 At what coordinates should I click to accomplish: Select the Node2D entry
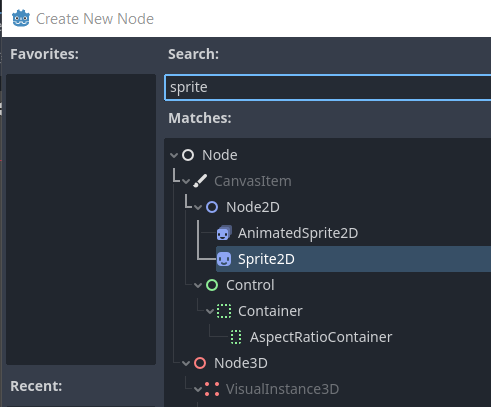tap(253, 207)
